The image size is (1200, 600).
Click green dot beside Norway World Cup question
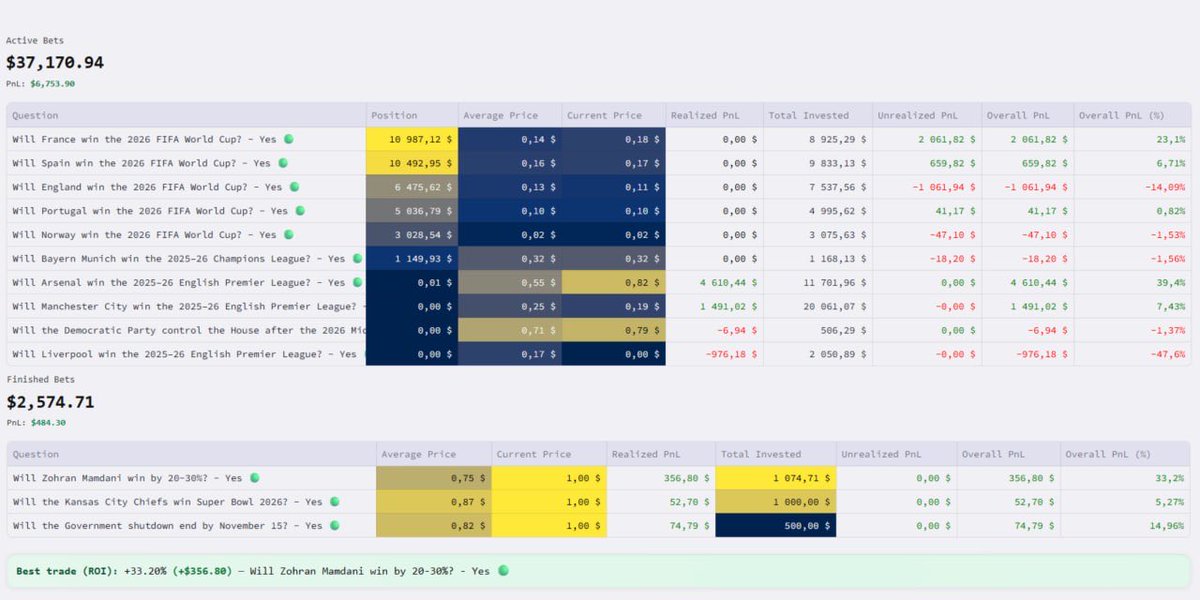pos(288,235)
